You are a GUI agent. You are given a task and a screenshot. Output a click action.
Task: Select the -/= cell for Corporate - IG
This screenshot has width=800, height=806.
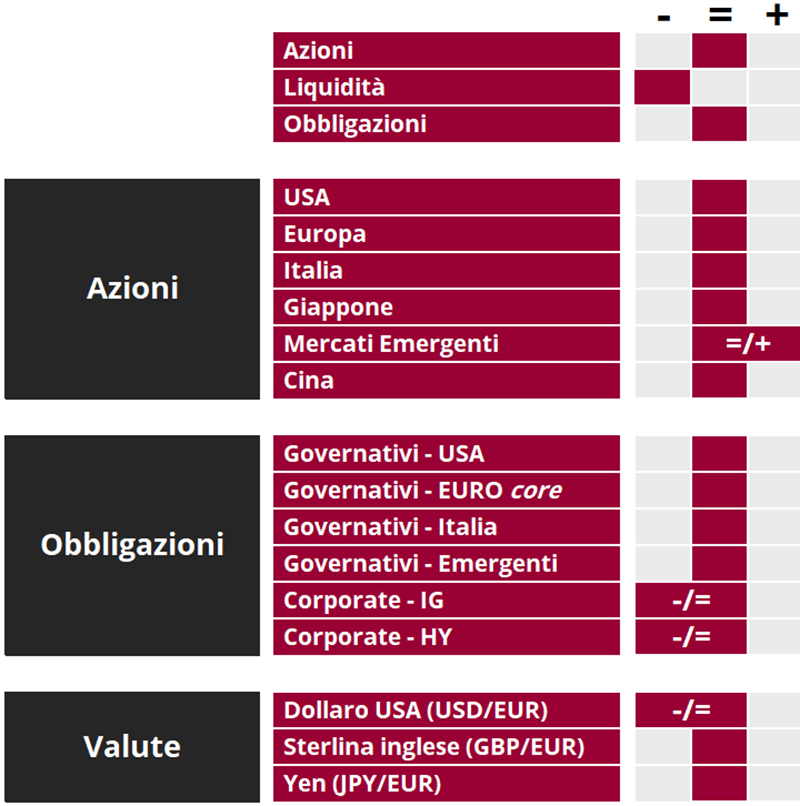coord(691,600)
